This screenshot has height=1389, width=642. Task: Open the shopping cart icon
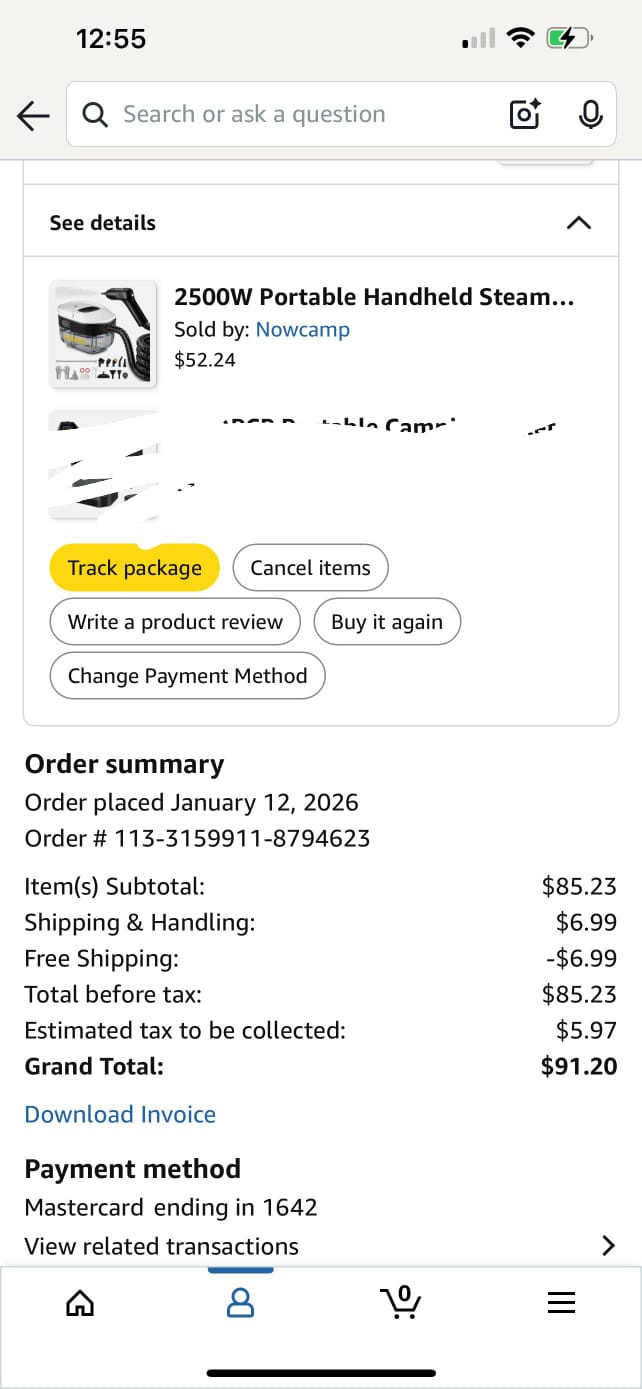(401, 1302)
